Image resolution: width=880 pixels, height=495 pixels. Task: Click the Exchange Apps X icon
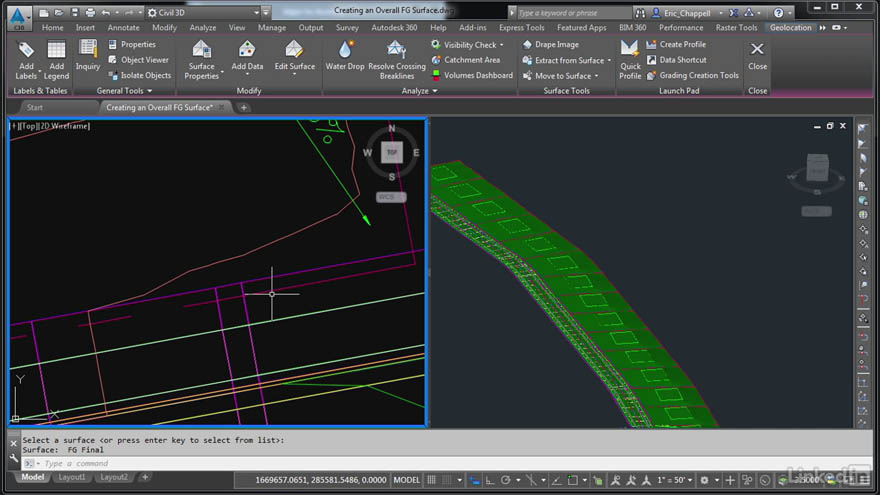coord(734,12)
